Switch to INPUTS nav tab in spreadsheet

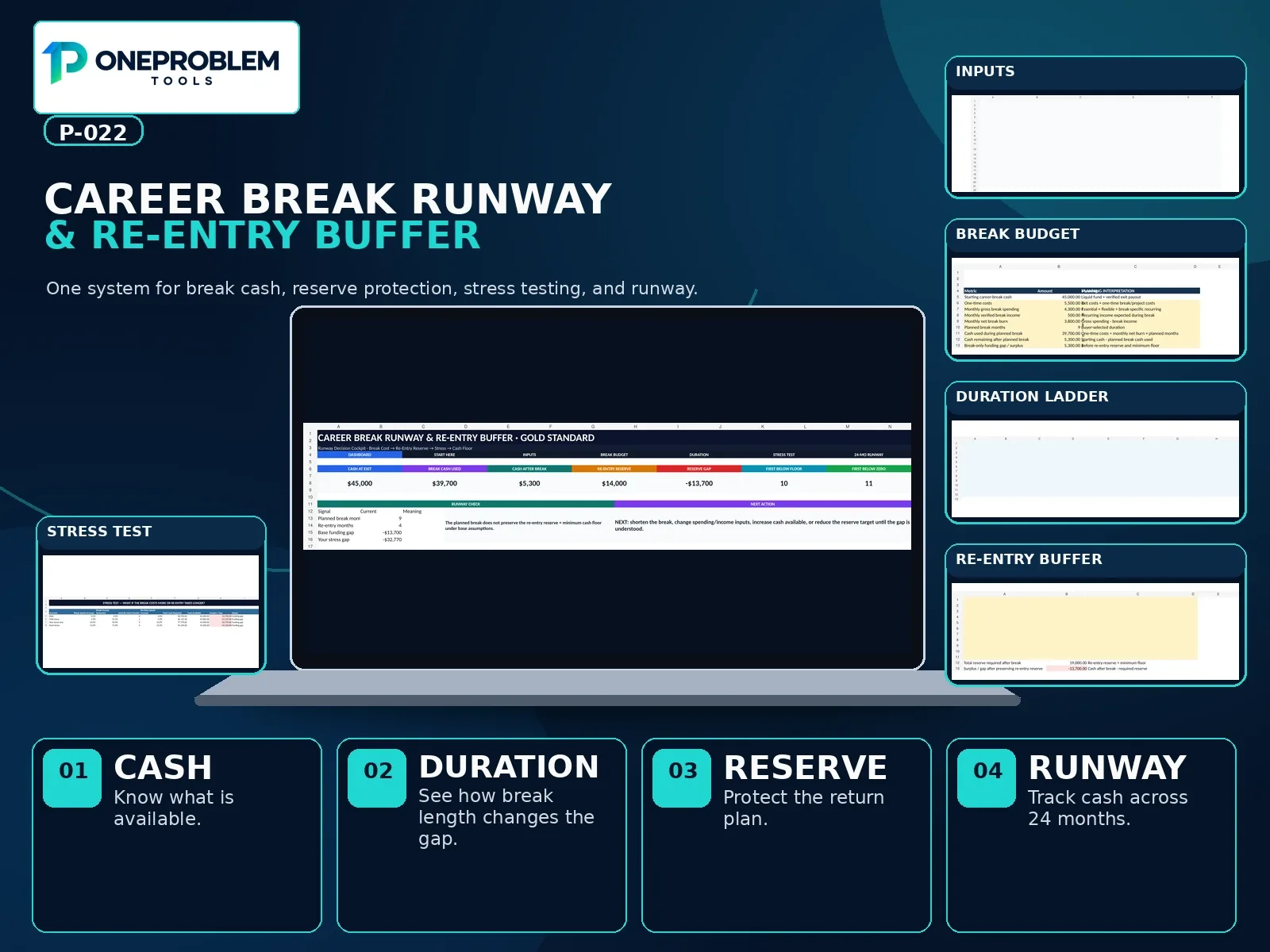[x=529, y=455]
